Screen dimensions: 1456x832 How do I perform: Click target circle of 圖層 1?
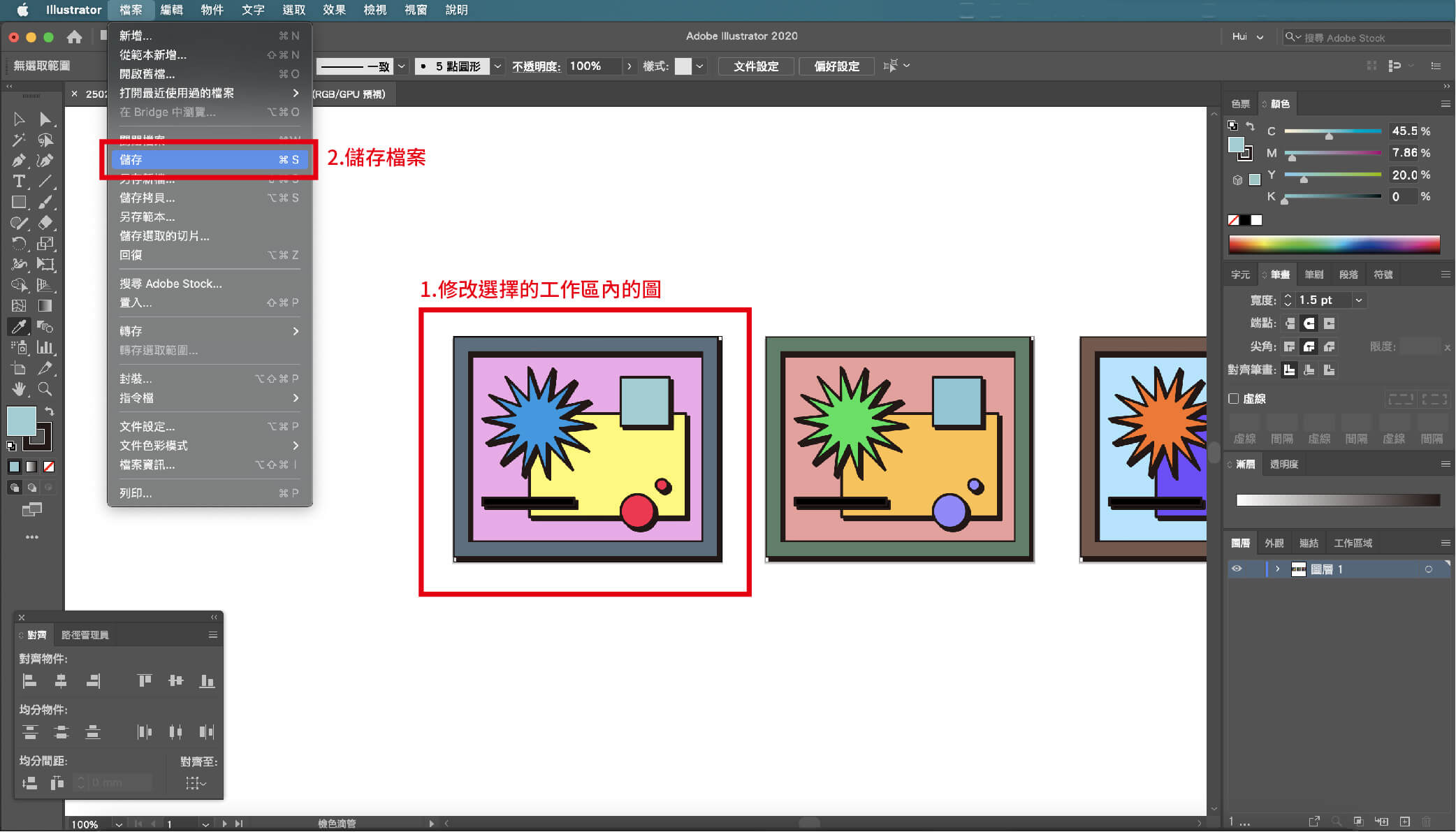[1429, 569]
